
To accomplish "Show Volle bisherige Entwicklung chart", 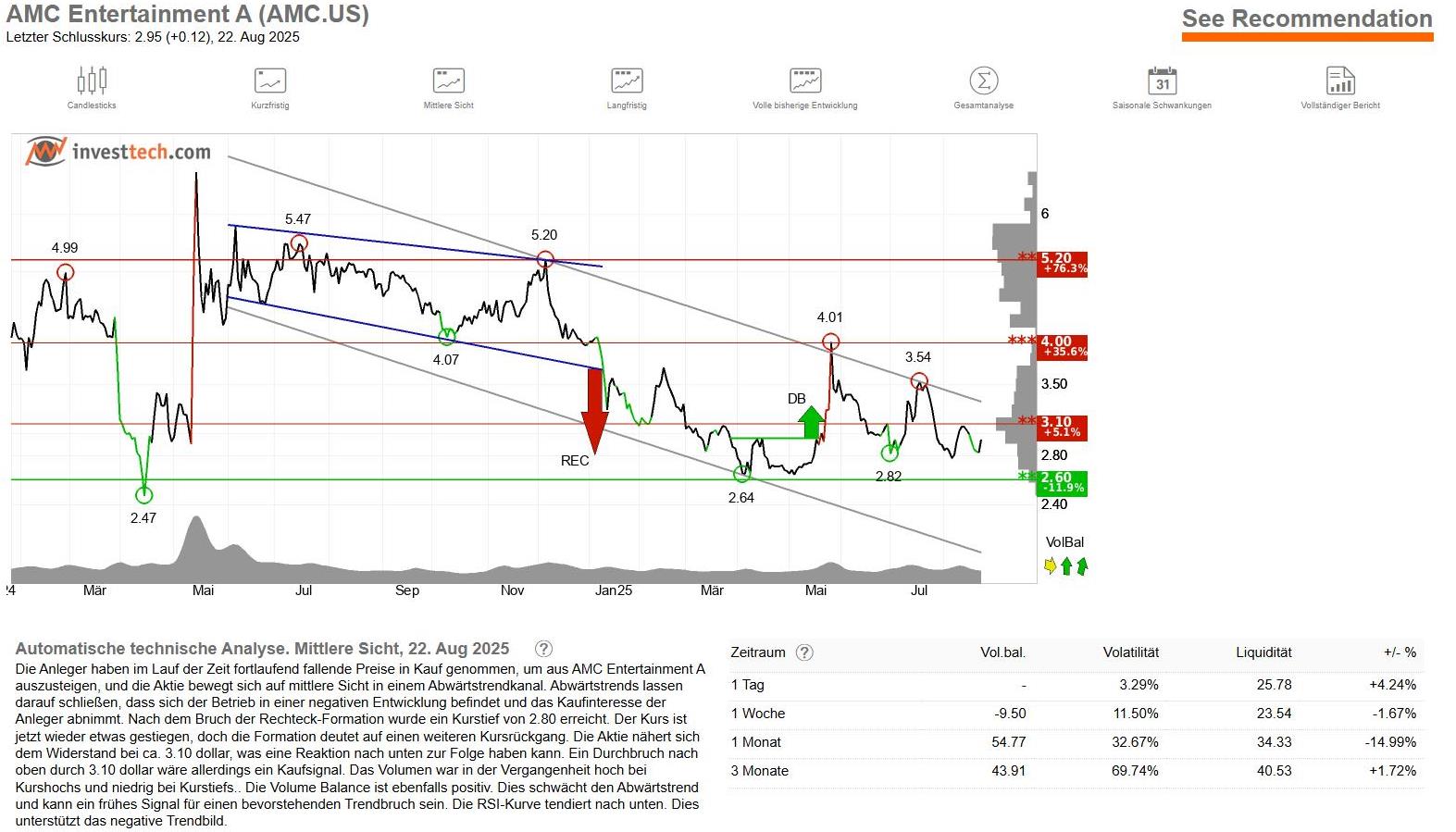I will pyautogui.click(x=805, y=81).
